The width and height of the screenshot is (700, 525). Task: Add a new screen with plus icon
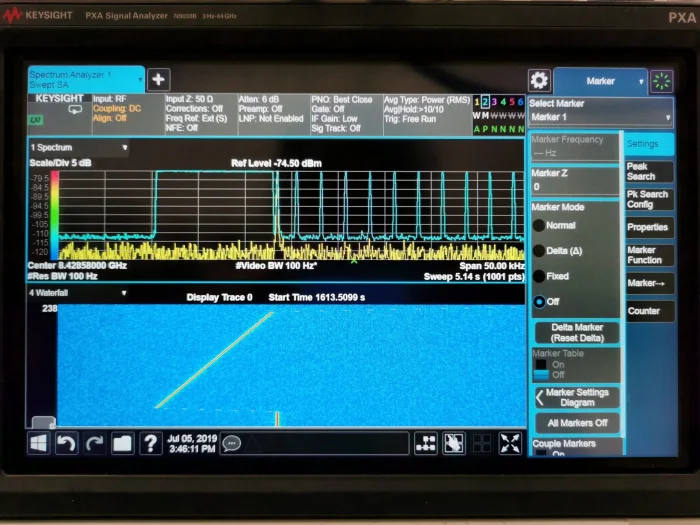click(159, 80)
